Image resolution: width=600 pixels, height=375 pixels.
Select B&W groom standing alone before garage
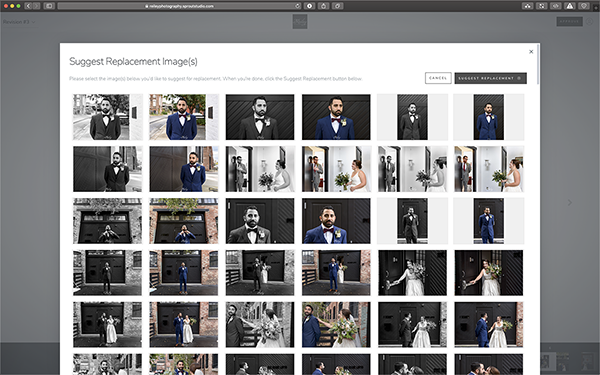(108, 272)
